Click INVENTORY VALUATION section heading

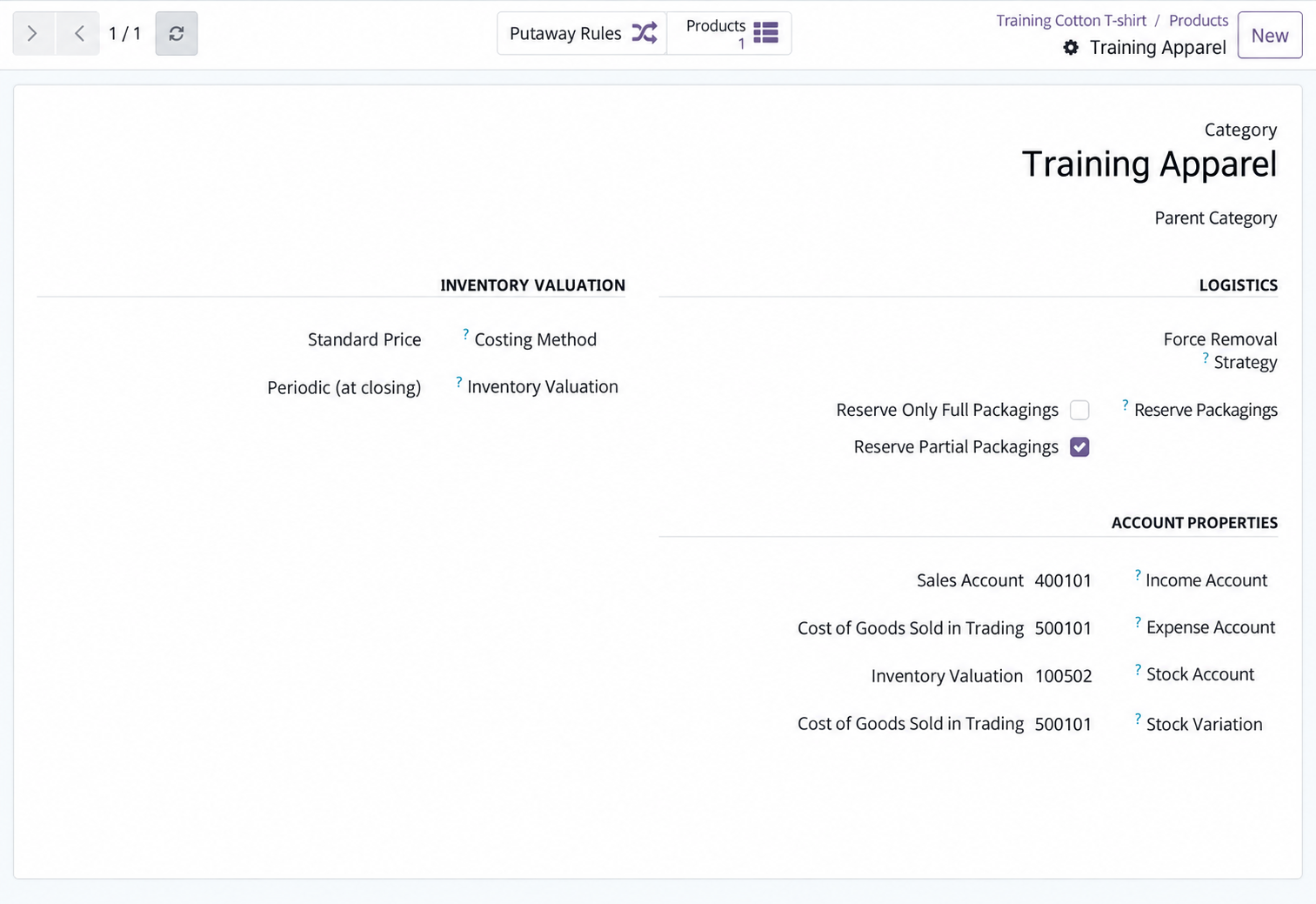[x=532, y=285]
